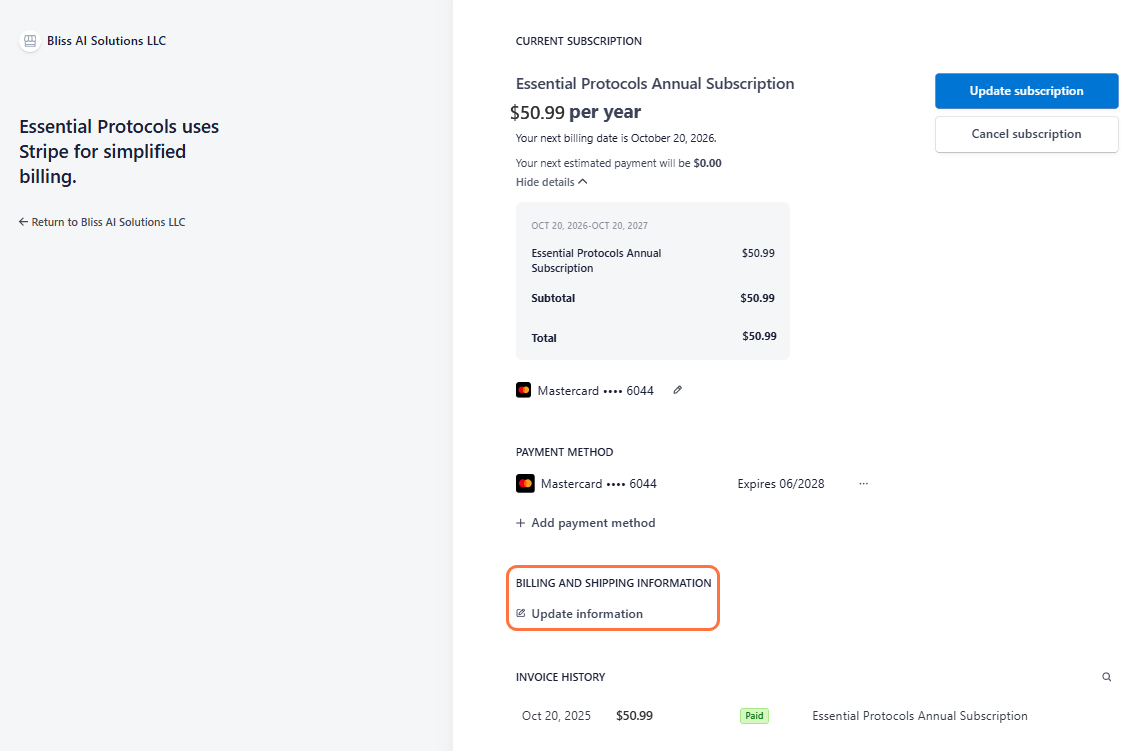Click the green Paid status badge
1142x751 pixels.
tap(754, 716)
